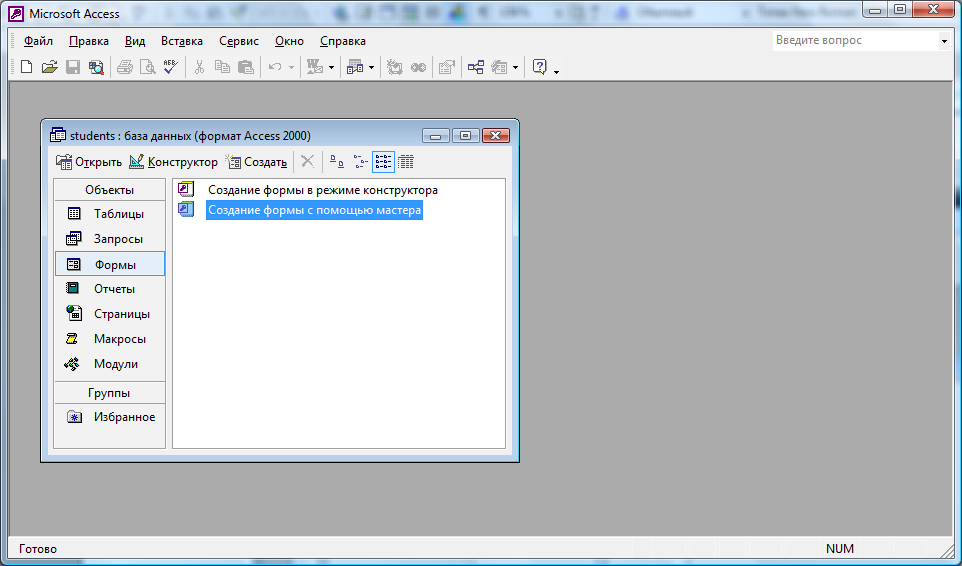Screen dimensions: 962x566
Task: Open Print Preview from toolbar
Action: [147, 67]
